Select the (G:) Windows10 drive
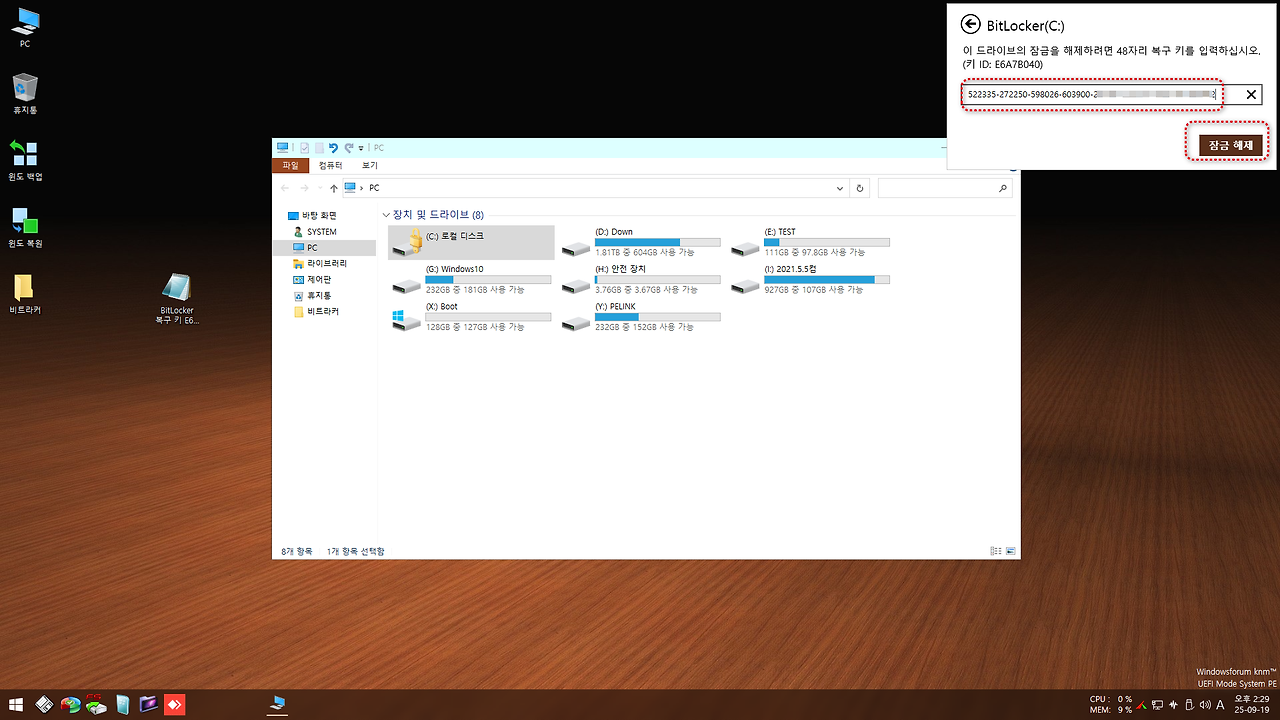The height and width of the screenshot is (720, 1280). 471,279
